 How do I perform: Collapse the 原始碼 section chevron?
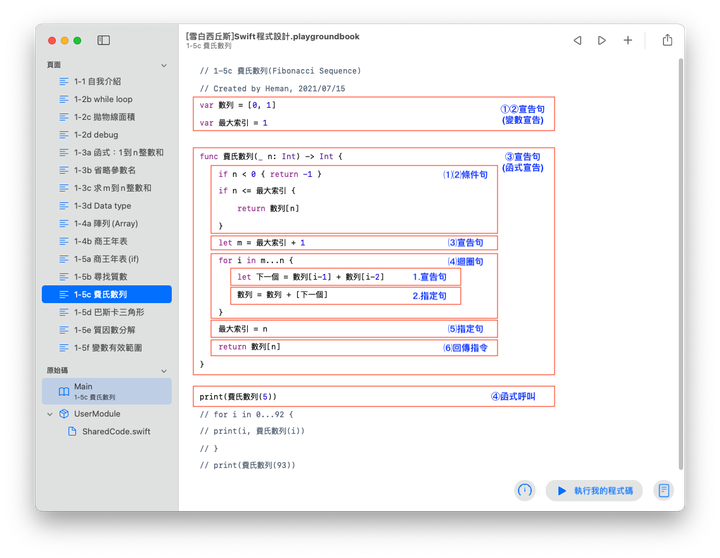(x=164, y=371)
